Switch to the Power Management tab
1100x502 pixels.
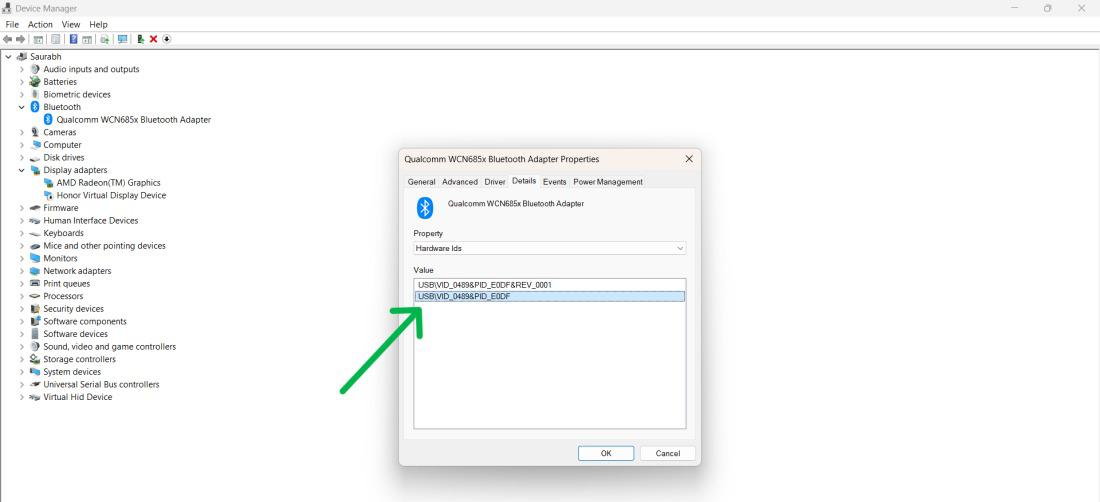608,182
